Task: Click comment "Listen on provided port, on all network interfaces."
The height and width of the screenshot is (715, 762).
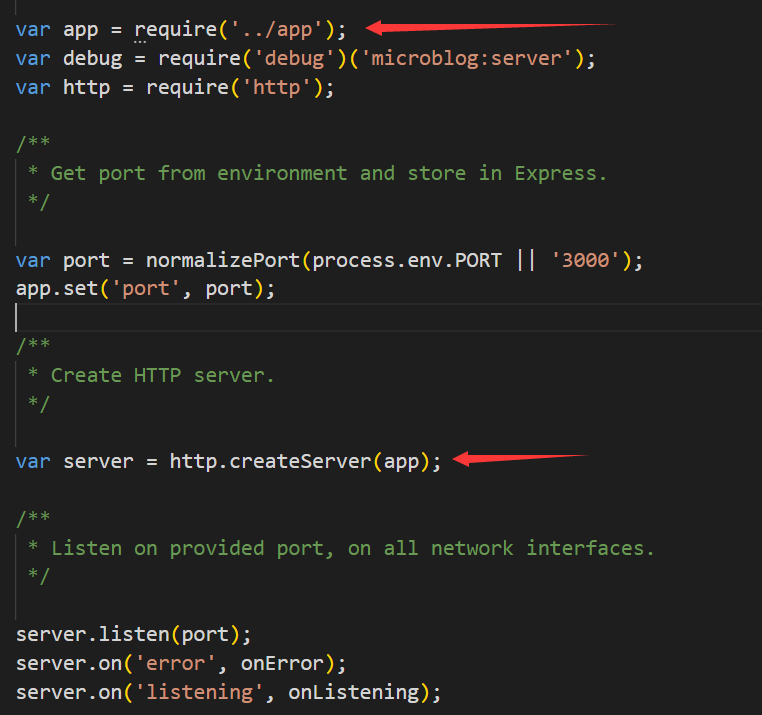Action: 353,548
